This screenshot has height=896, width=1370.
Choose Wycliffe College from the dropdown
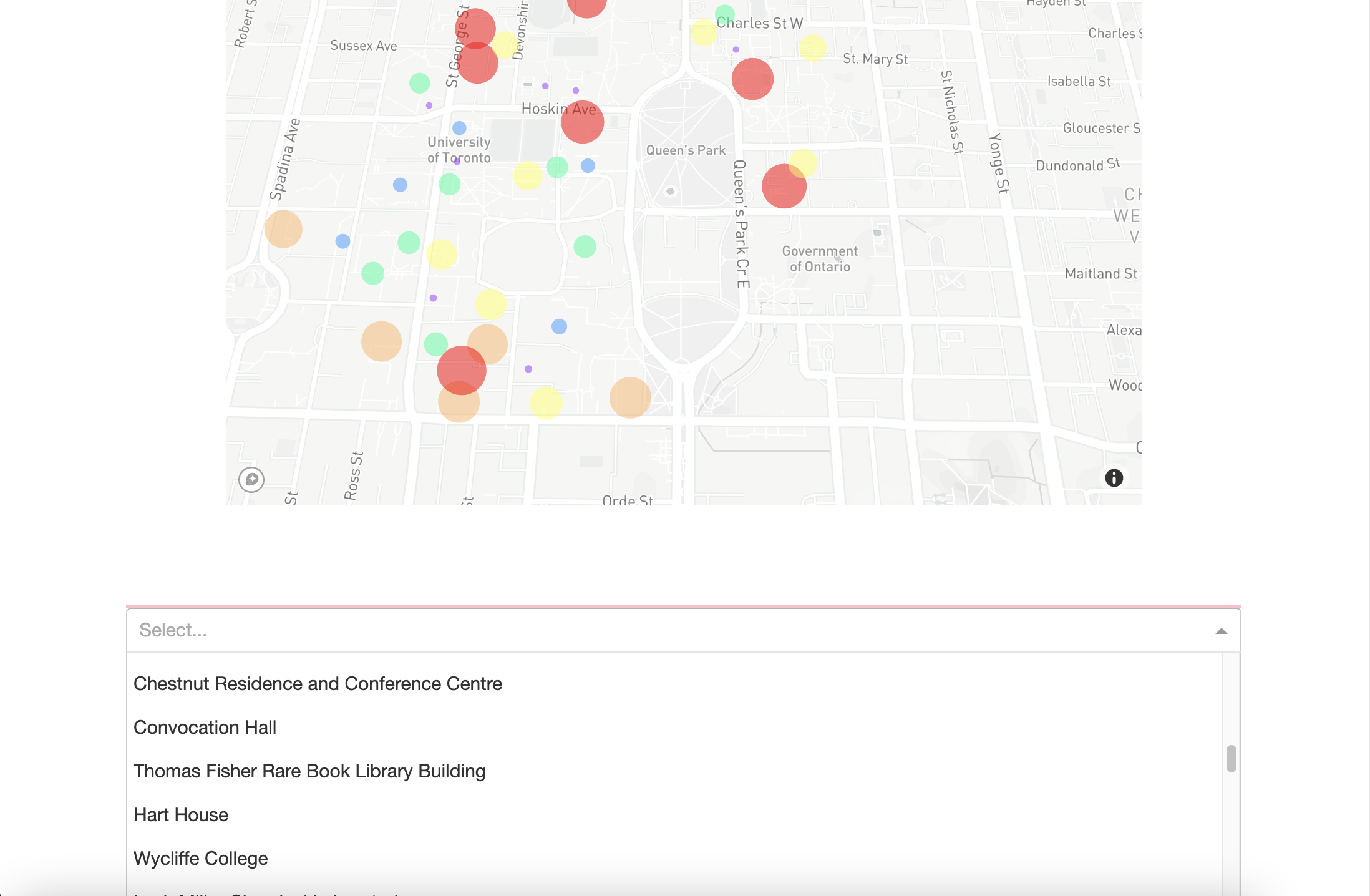pos(201,859)
